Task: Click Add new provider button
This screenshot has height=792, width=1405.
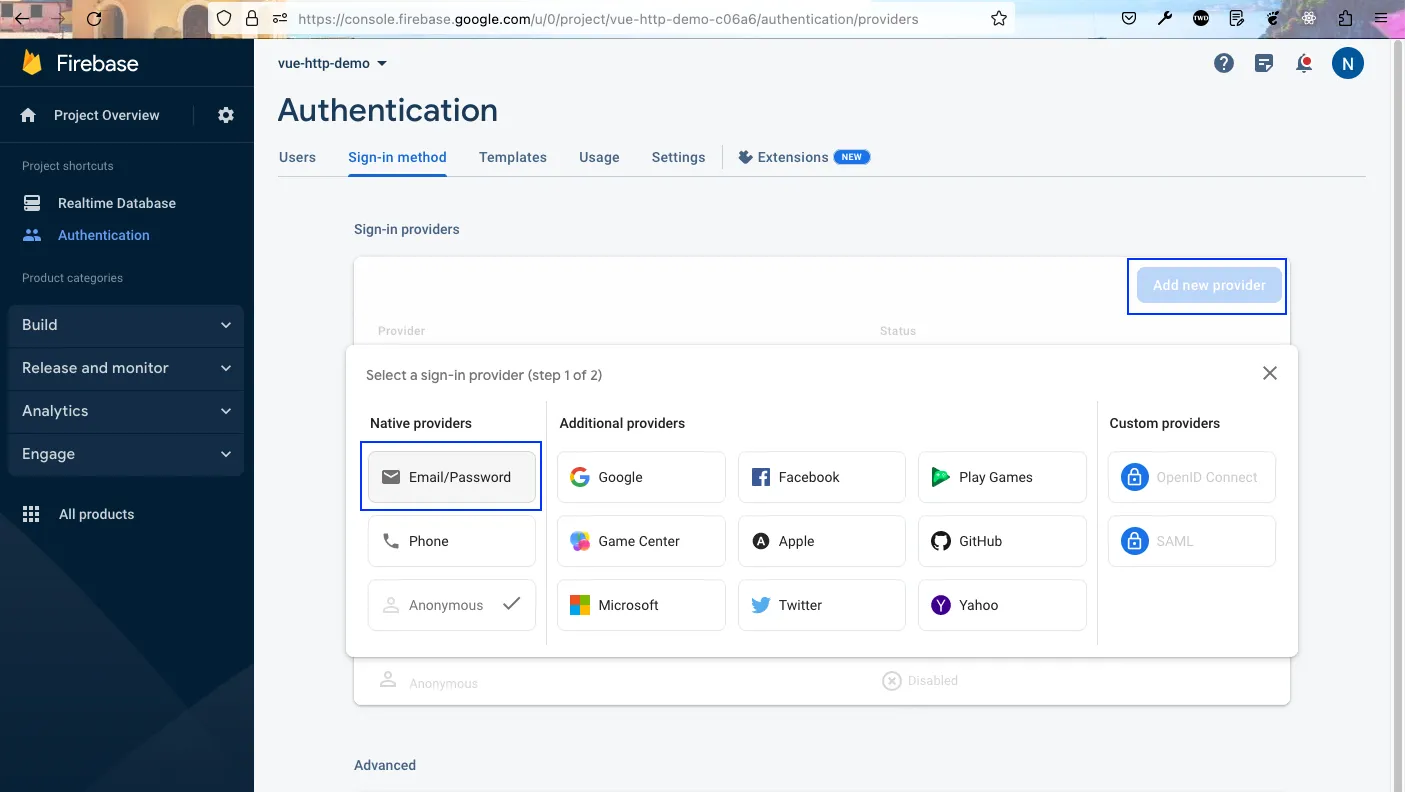Action: (1209, 285)
